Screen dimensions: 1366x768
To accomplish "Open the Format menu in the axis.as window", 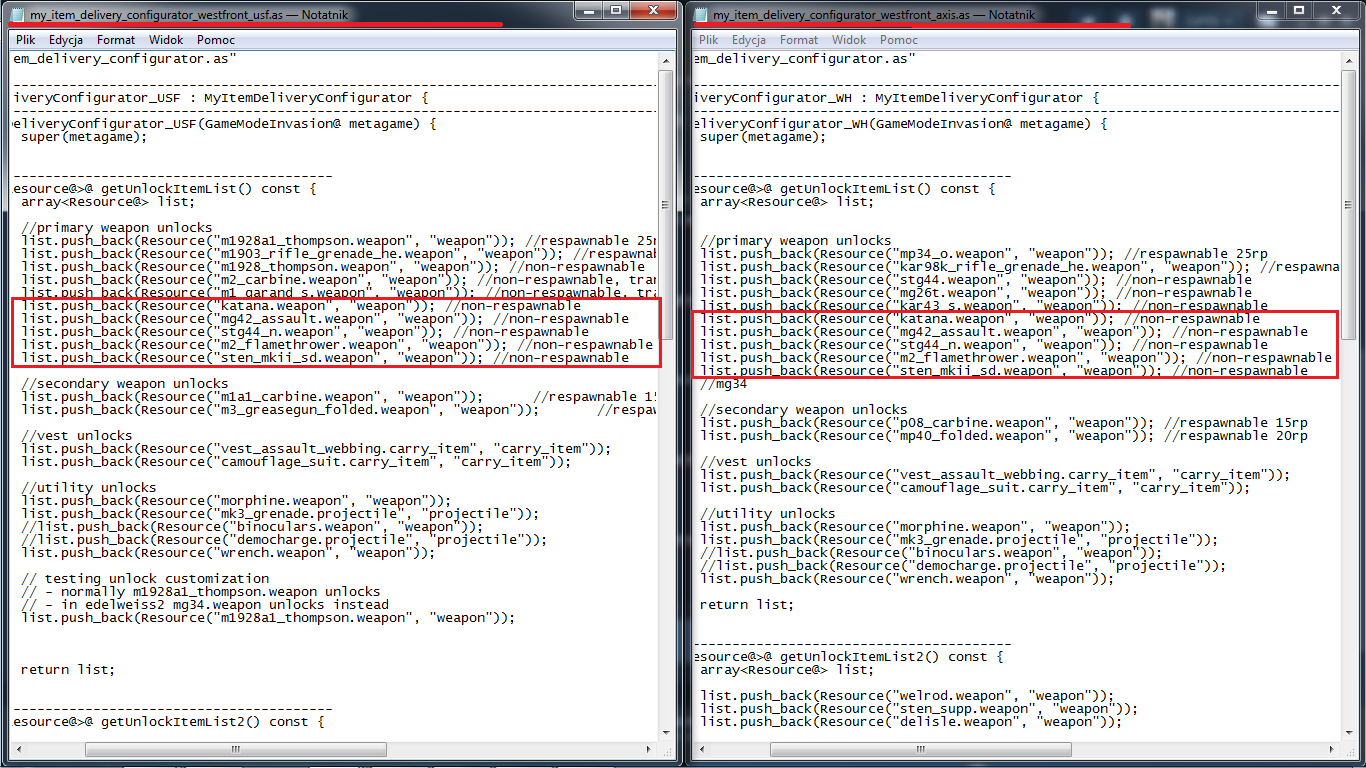I will (799, 40).
